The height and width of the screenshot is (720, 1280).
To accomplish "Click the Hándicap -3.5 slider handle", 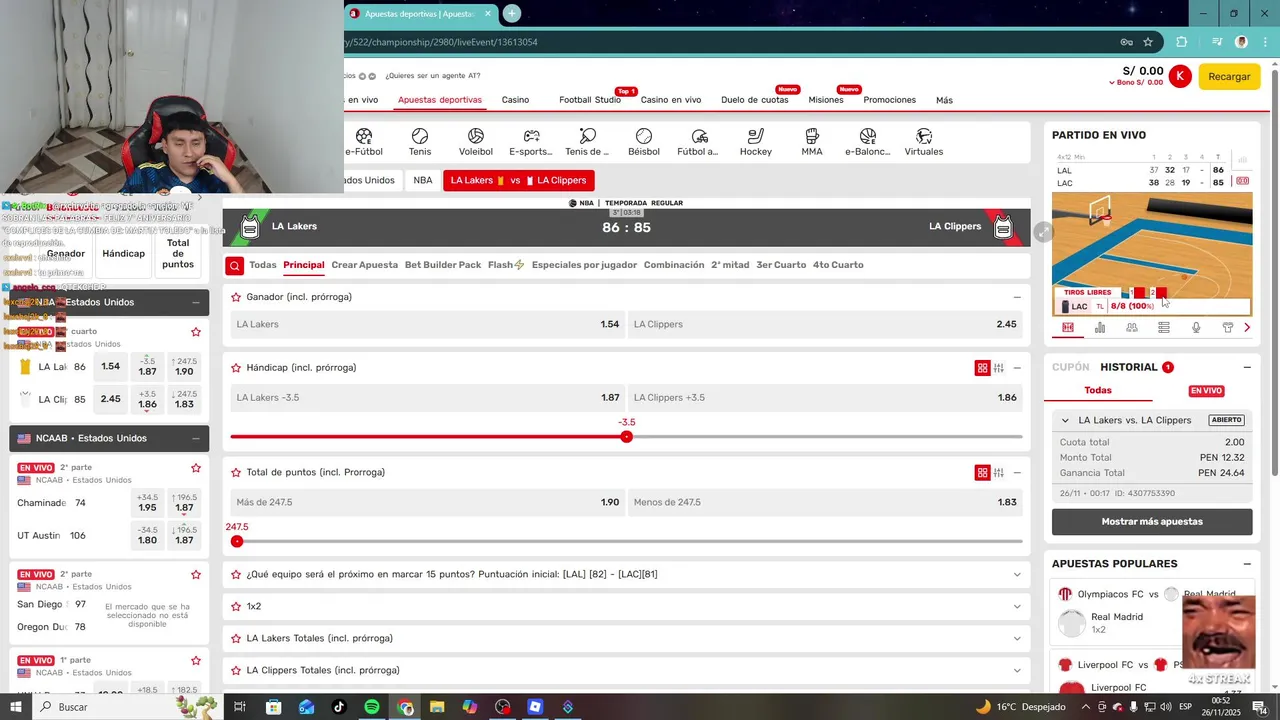I will click(626, 437).
